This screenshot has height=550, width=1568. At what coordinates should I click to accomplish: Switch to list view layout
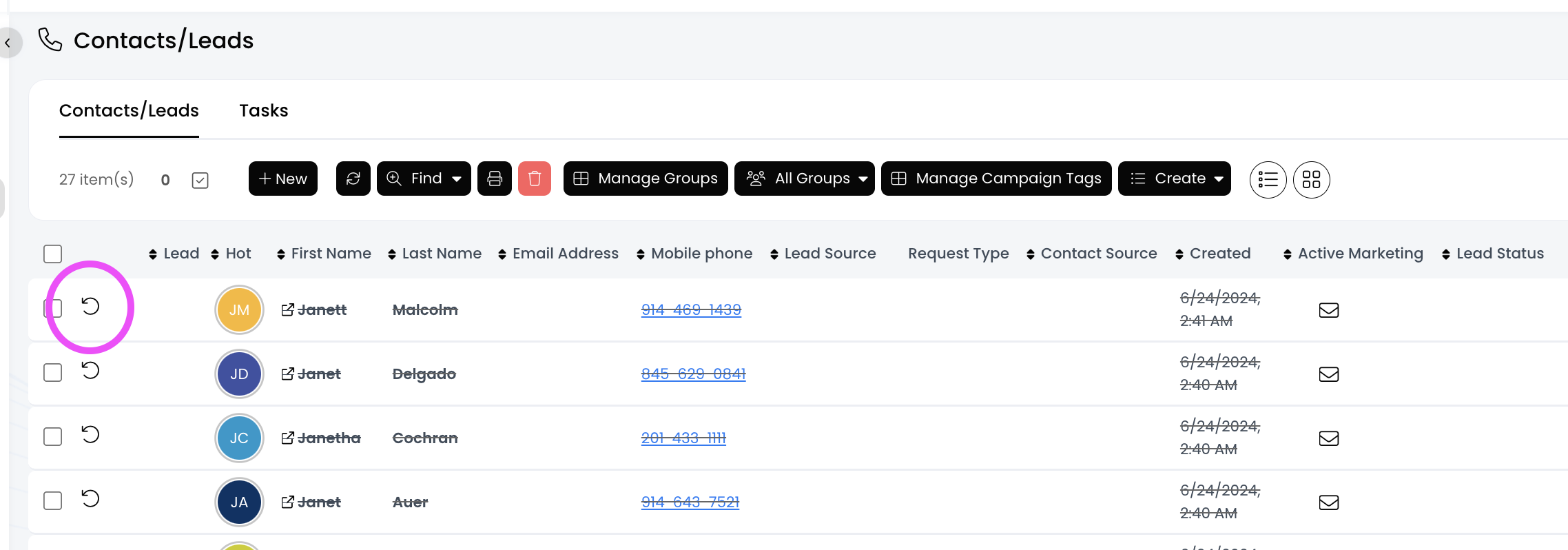click(1268, 180)
